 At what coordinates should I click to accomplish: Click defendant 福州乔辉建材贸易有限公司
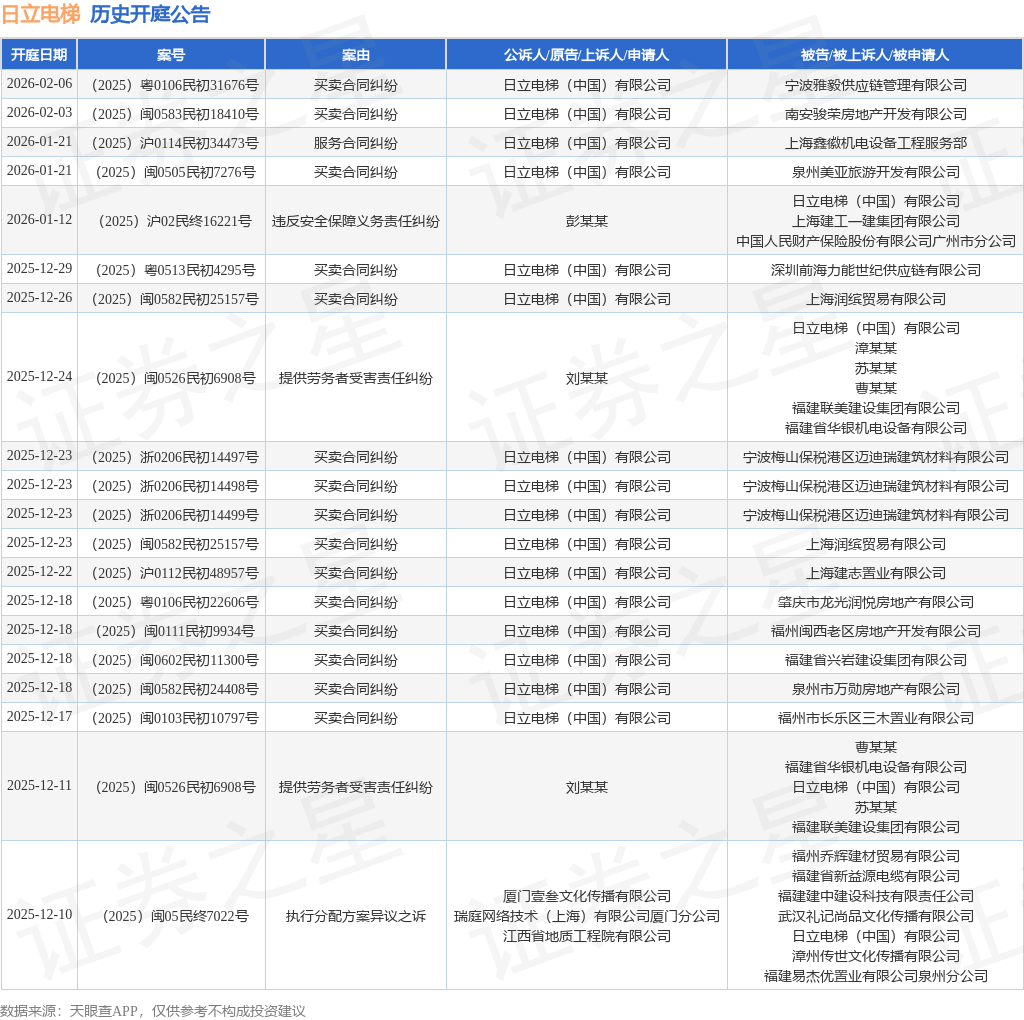pyautogui.click(x=876, y=856)
